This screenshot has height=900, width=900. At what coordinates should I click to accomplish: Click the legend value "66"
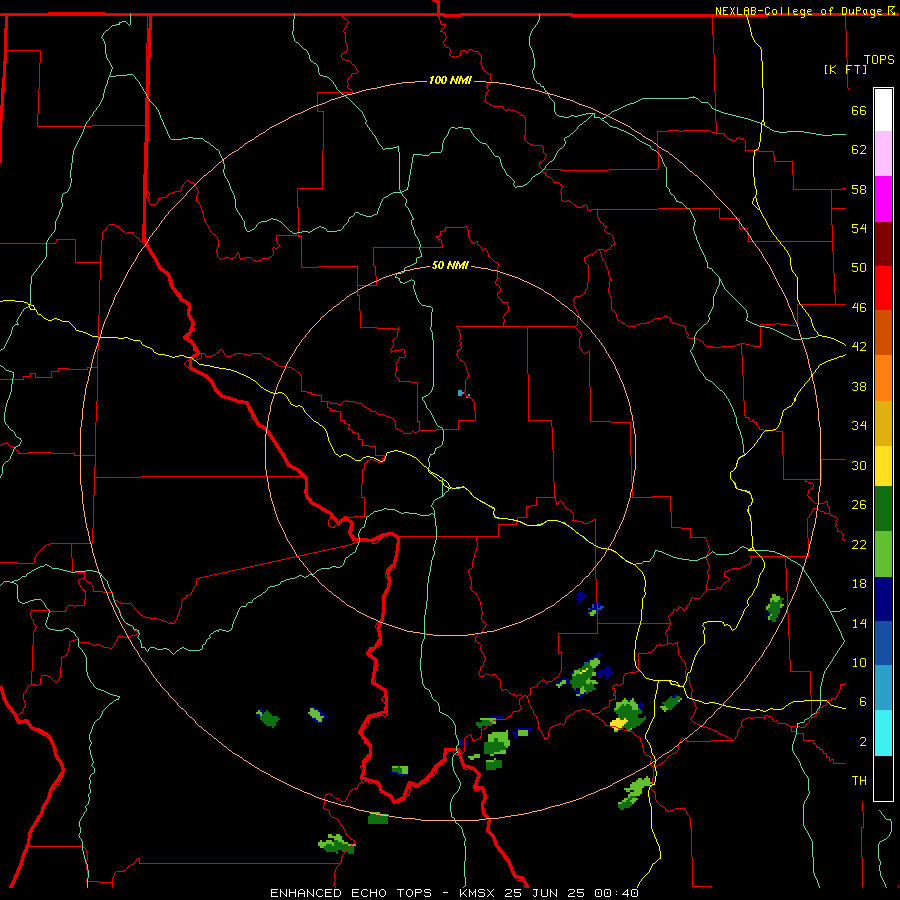pyautogui.click(x=859, y=110)
